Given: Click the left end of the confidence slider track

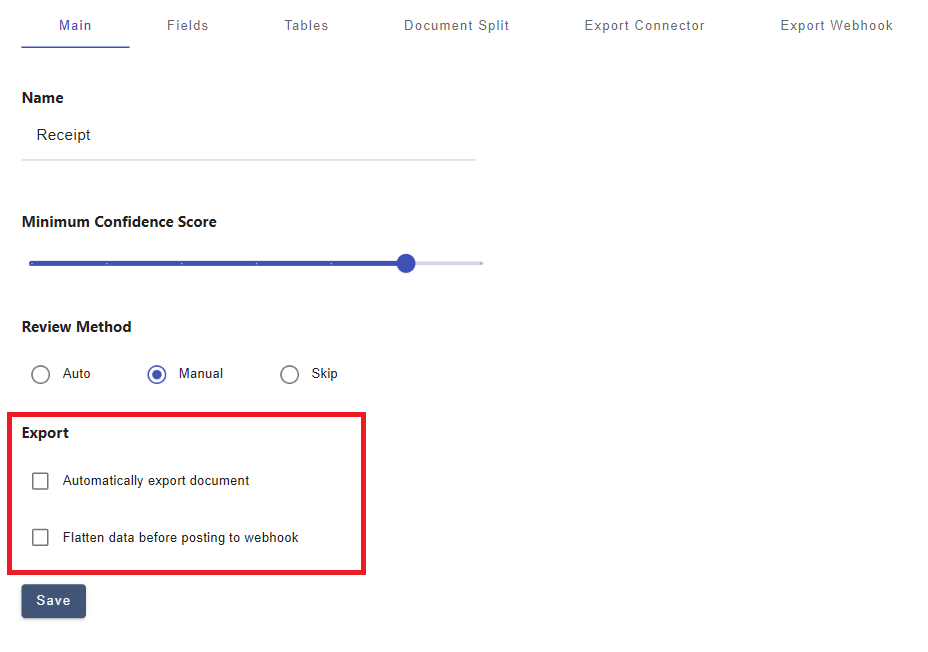Looking at the screenshot, I should click(31, 263).
